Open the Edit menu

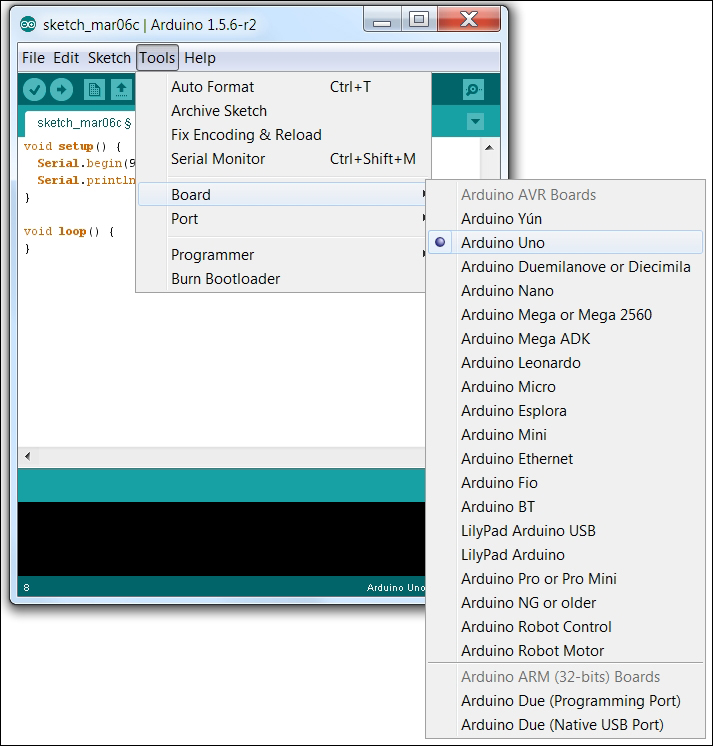point(66,58)
